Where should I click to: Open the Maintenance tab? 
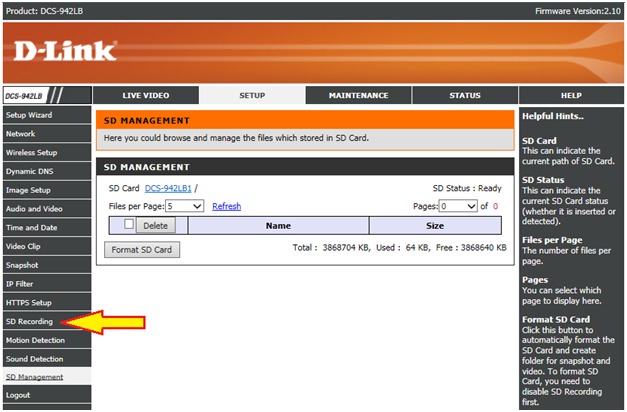pos(358,96)
